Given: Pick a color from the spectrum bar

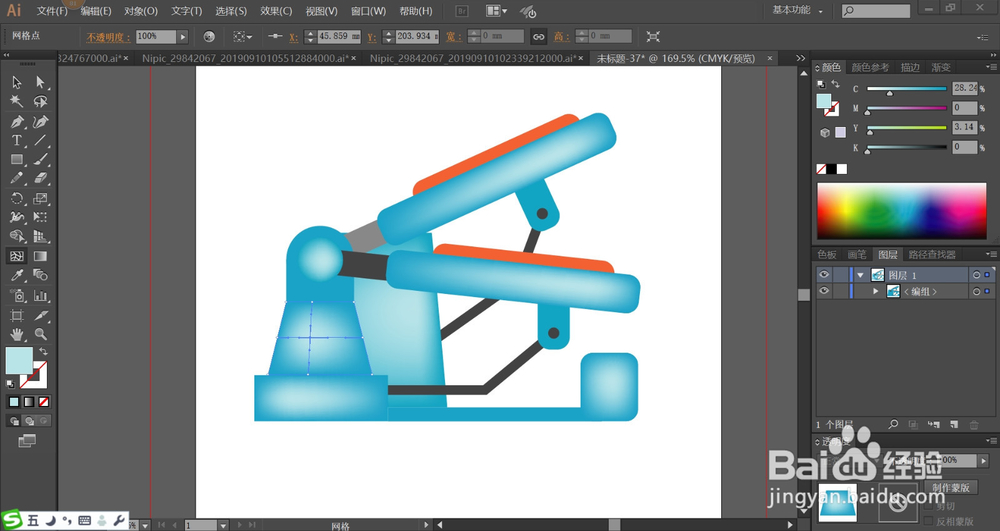Looking at the screenshot, I should click(902, 212).
